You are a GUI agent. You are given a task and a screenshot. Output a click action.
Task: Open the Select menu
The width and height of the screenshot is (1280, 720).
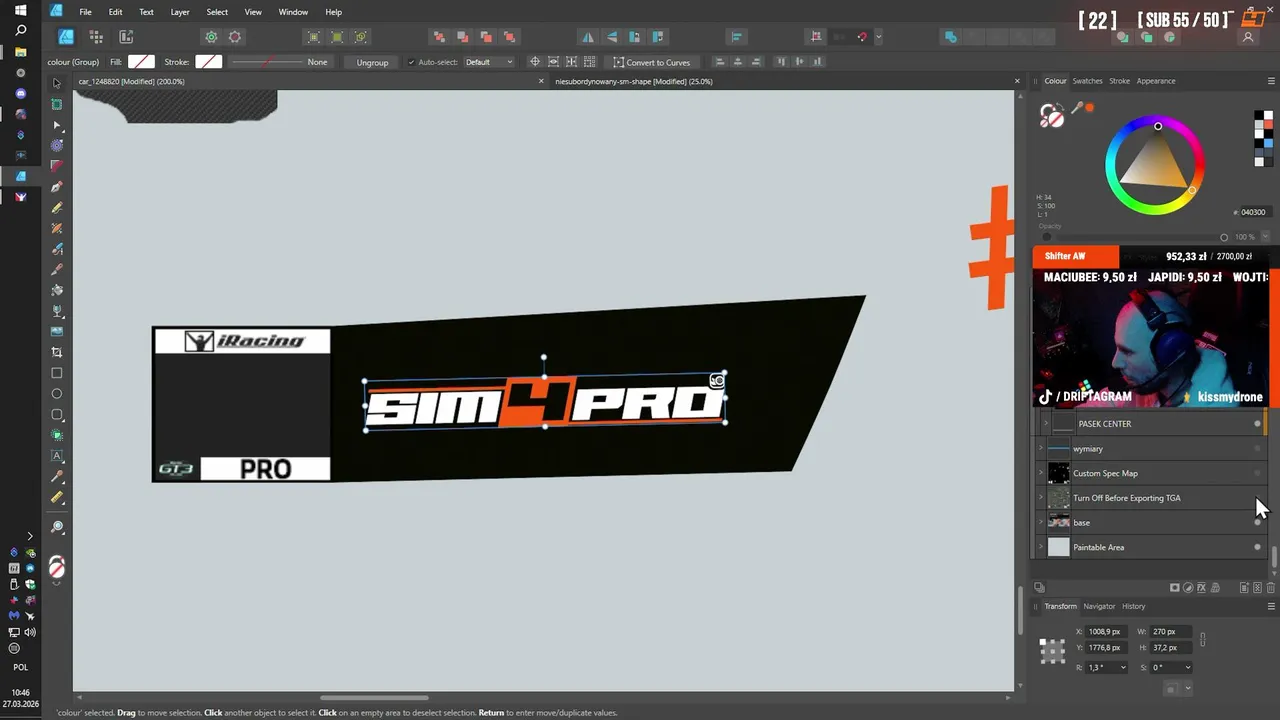tap(217, 12)
